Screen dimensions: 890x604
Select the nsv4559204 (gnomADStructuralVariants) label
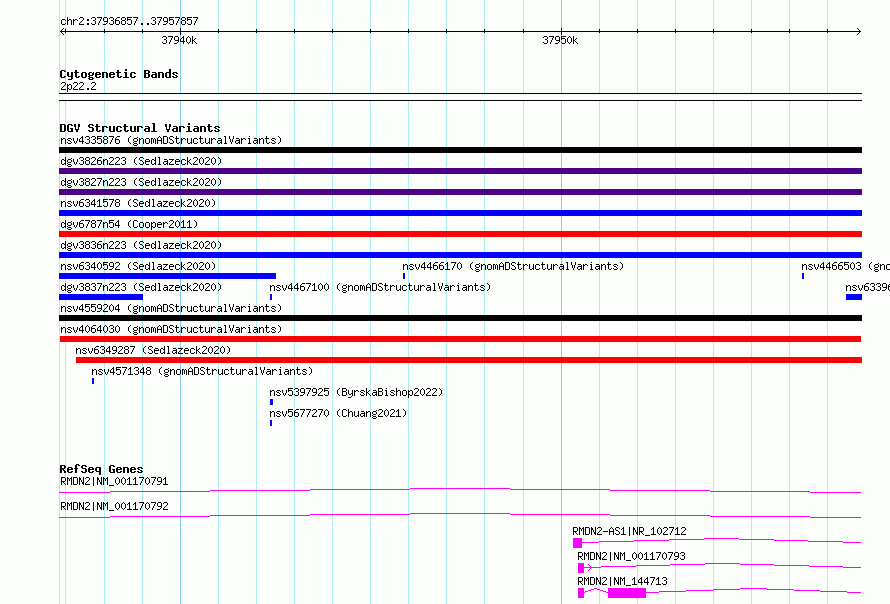[171, 308]
